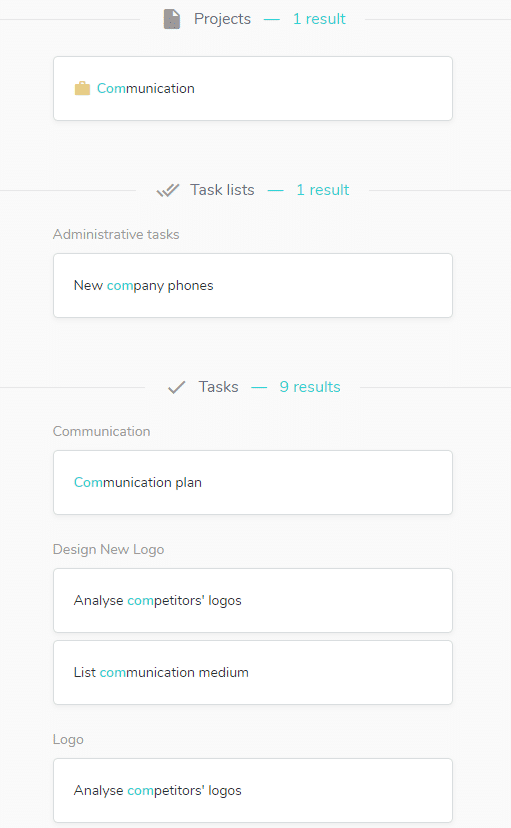Open the New company phones task list
Viewport: 511px width, 828px height.
pos(253,286)
